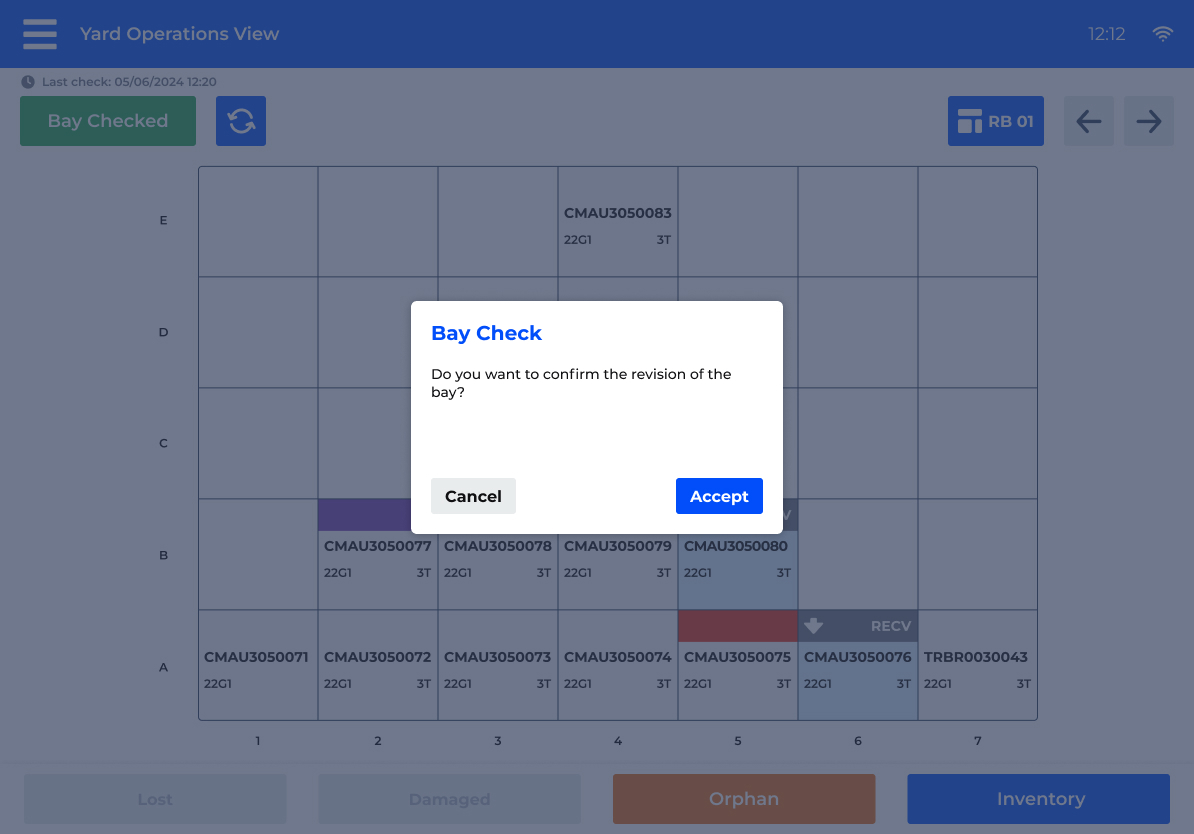The width and height of the screenshot is (1194, 834).
Task: Click the red status bar above CMAU3050075
Action: pos(737,626)
